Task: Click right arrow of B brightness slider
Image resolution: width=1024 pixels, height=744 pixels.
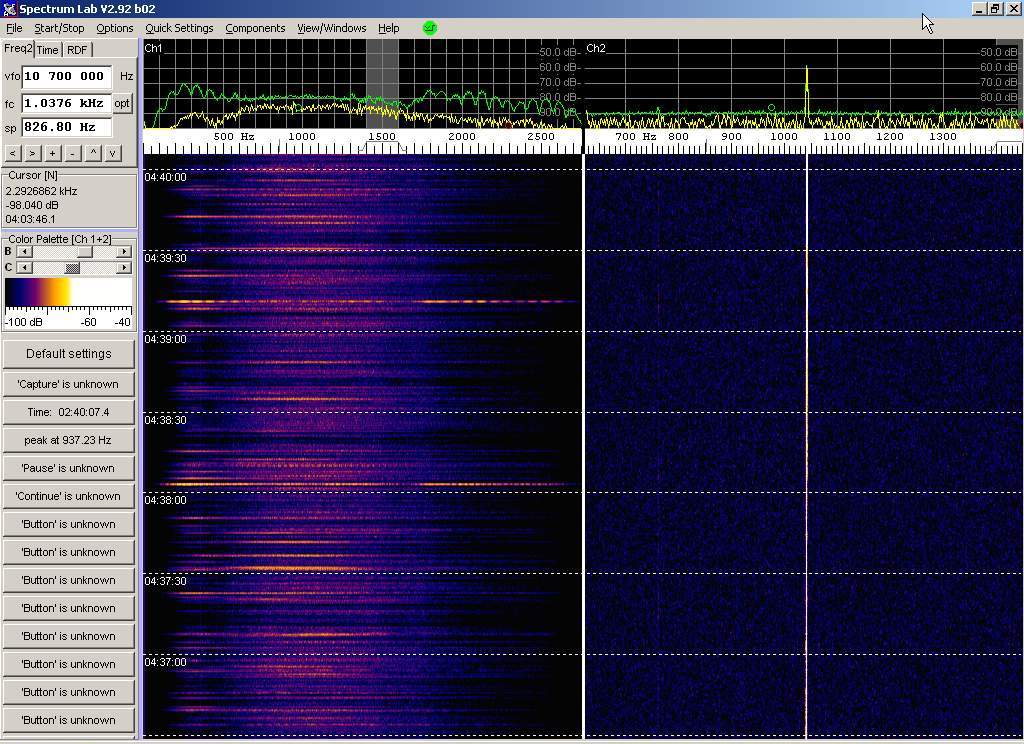Action: (x=124, y=251)
